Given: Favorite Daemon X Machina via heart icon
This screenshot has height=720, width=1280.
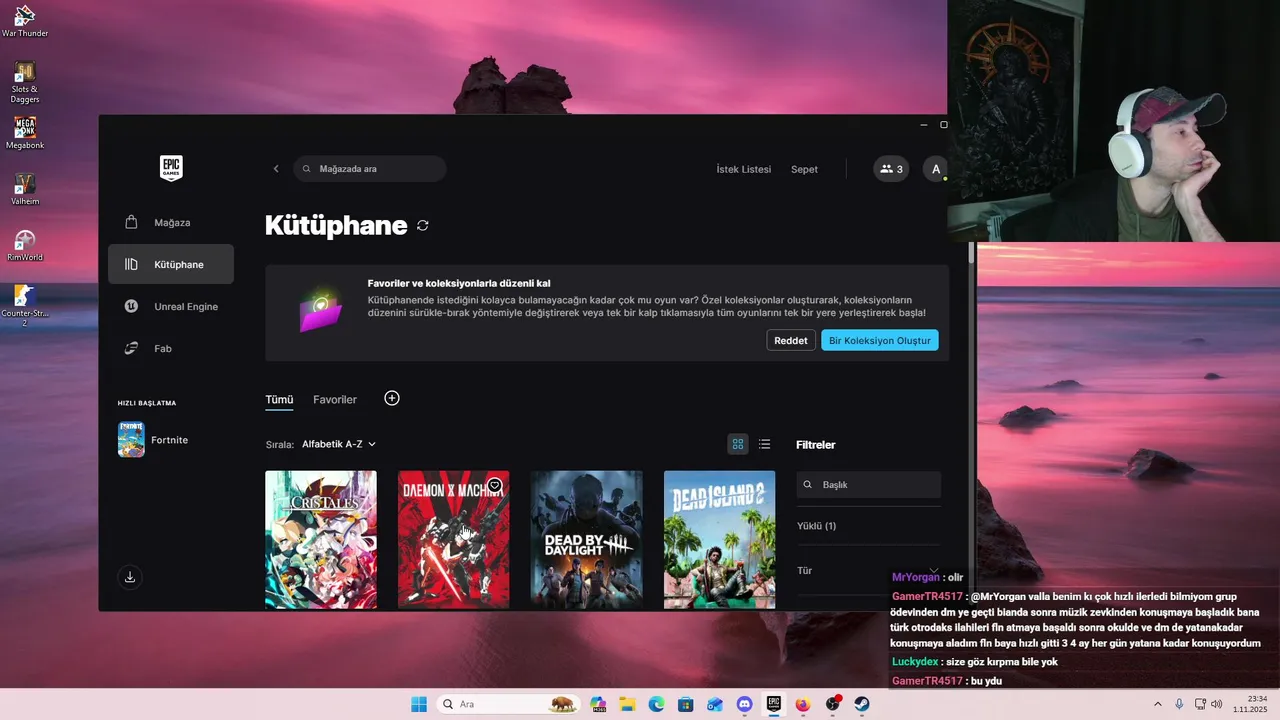Looking at the screenshot, I should tap(494, 485).
